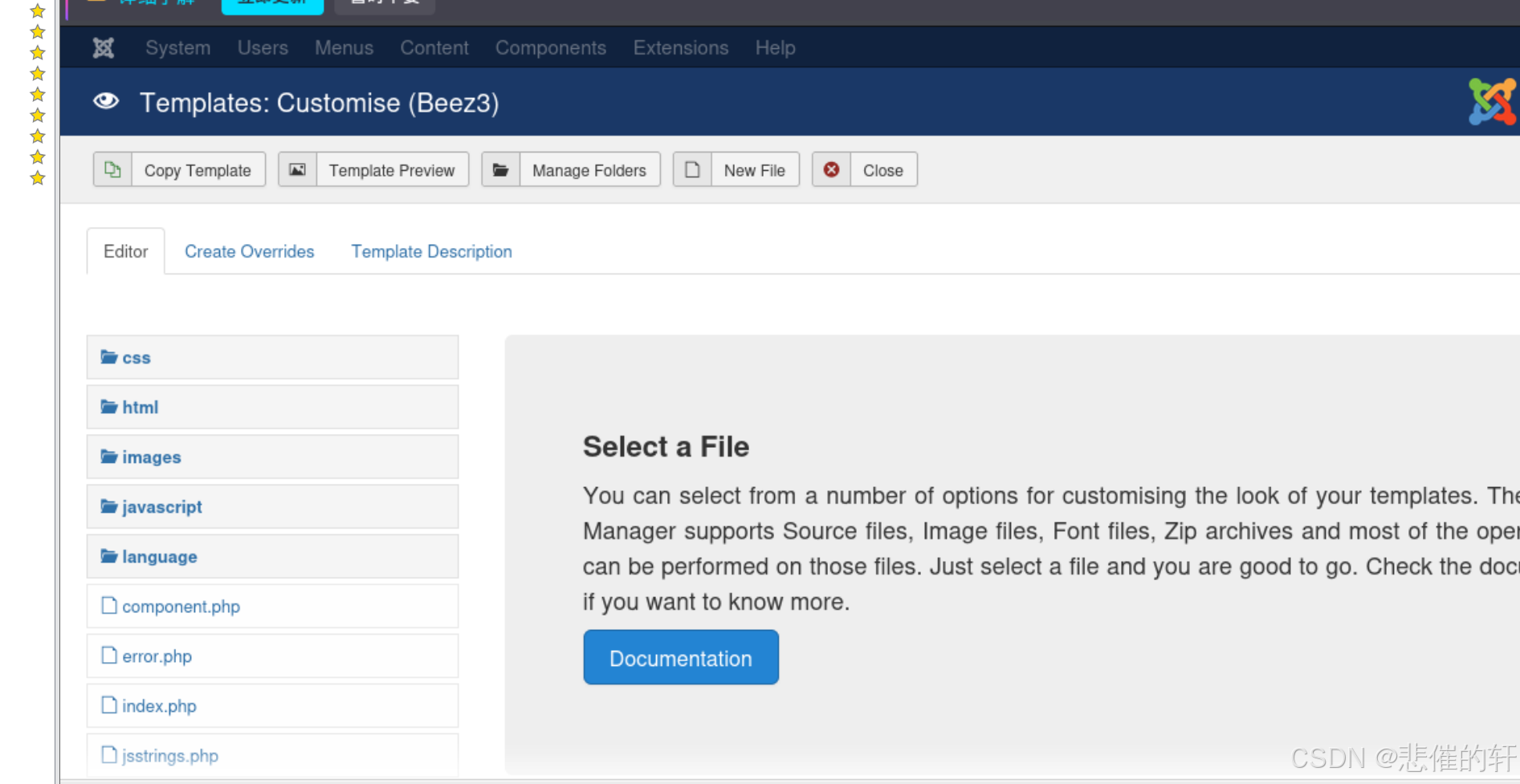1520x784 pixels.
Task: Expand the html folder
Action: point(272,407)
